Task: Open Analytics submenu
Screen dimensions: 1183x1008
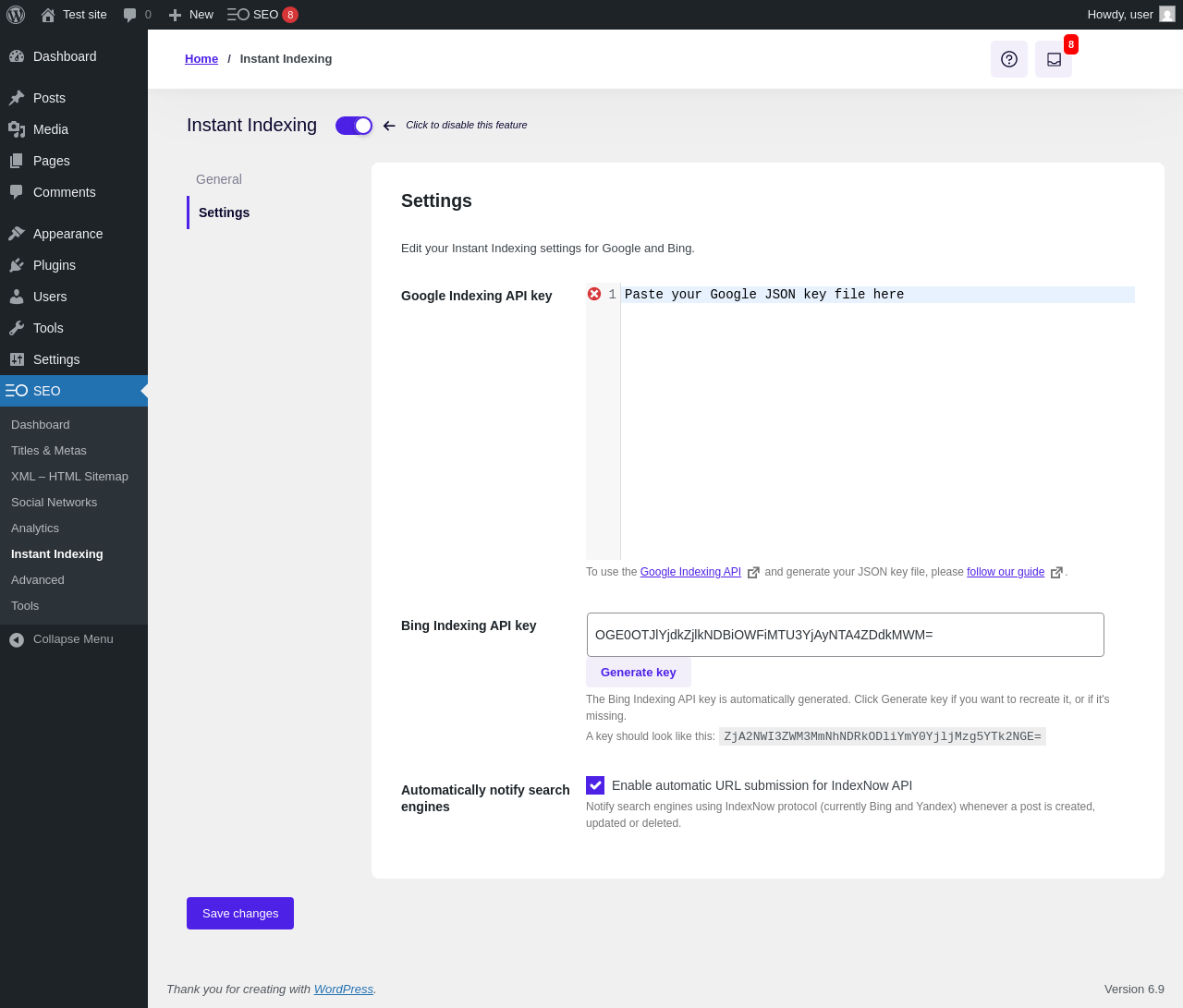Action: (74, 528)
